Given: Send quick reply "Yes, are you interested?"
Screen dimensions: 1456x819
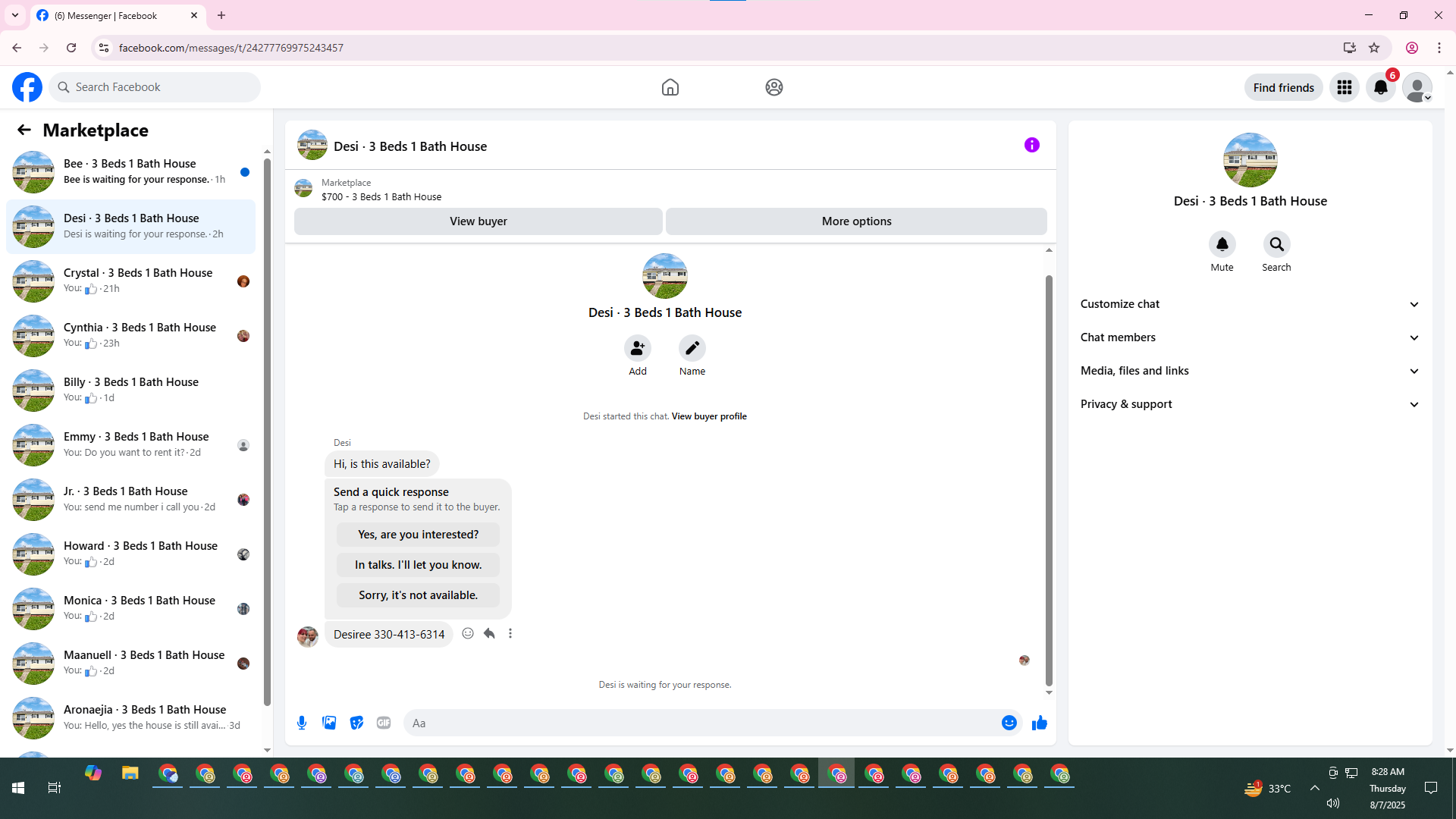Looking at the screenshot, I should [x=418, y=535].
